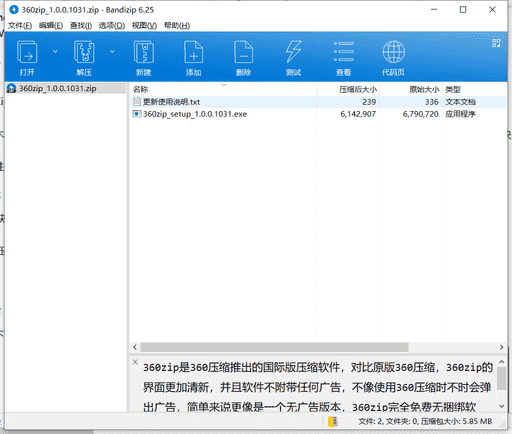Close the archive comment pane
Screen dimensions: 512x434
[x=135, y=362]
